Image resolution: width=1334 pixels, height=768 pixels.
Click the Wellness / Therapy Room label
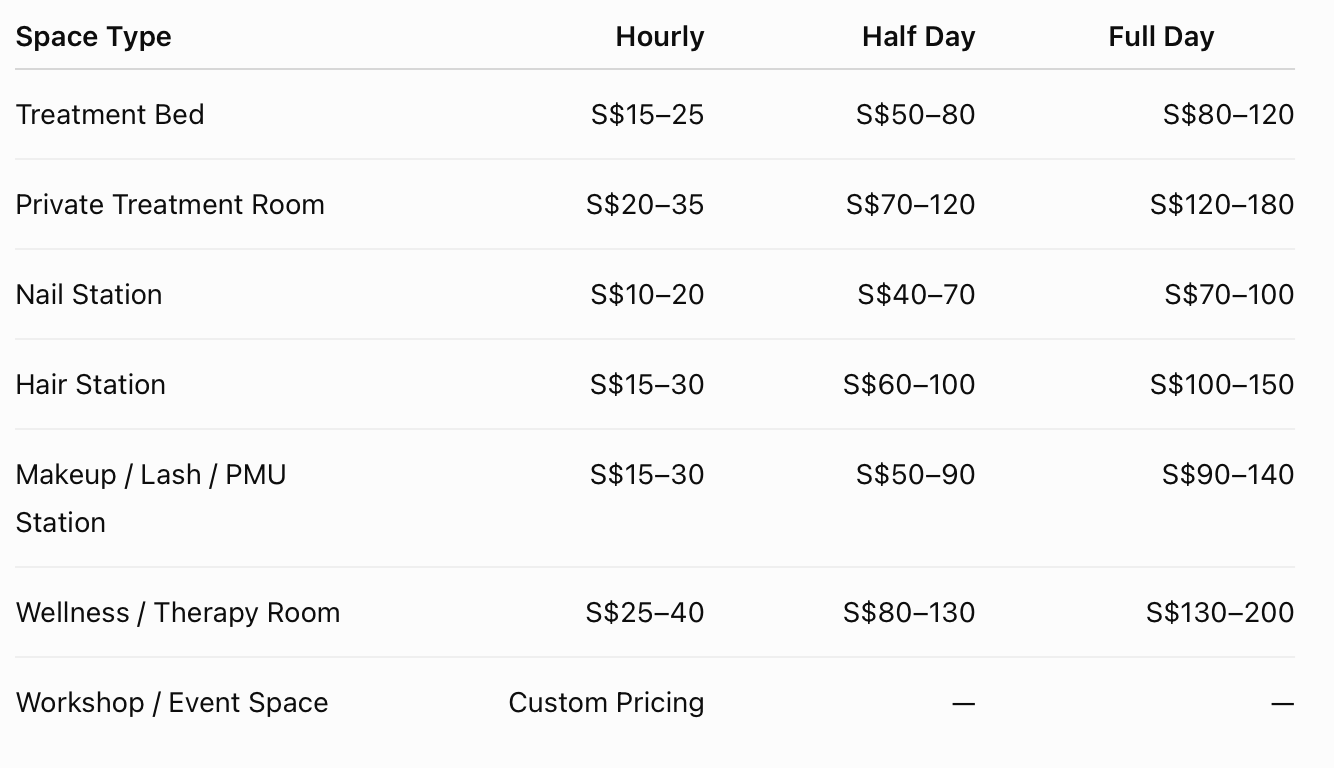178,612
